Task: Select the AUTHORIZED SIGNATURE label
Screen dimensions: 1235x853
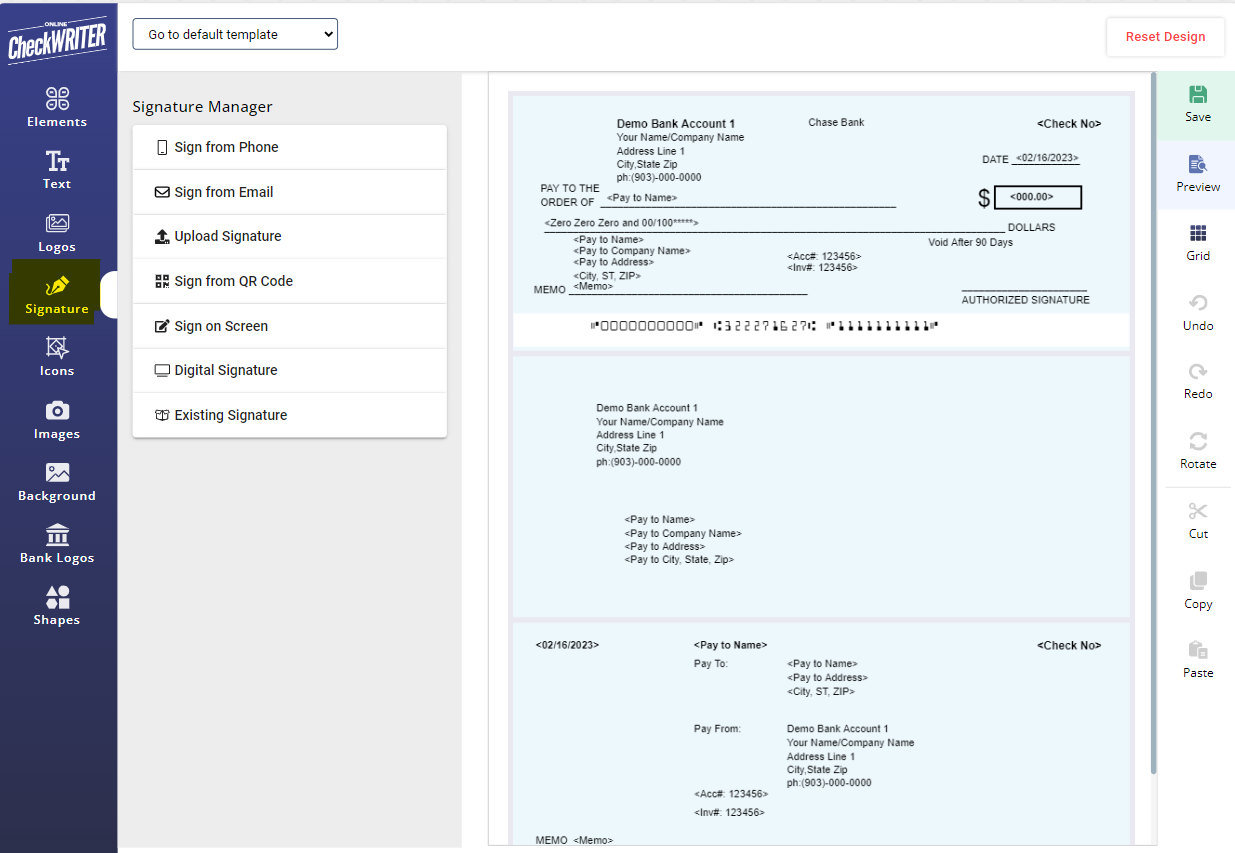Action: pyautogui.click(x=1026, y=300)
